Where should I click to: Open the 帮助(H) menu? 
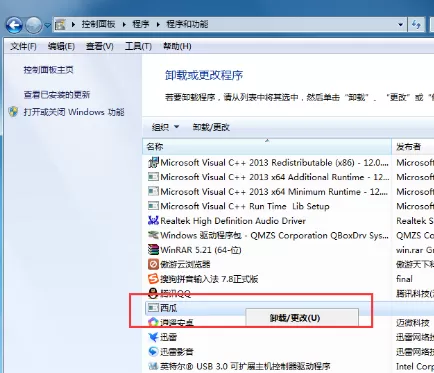[x=177, y=46]
